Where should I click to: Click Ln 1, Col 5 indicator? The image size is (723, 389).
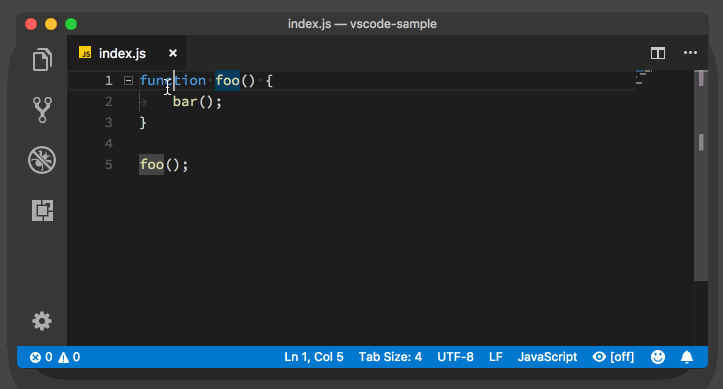coord(314,357)
